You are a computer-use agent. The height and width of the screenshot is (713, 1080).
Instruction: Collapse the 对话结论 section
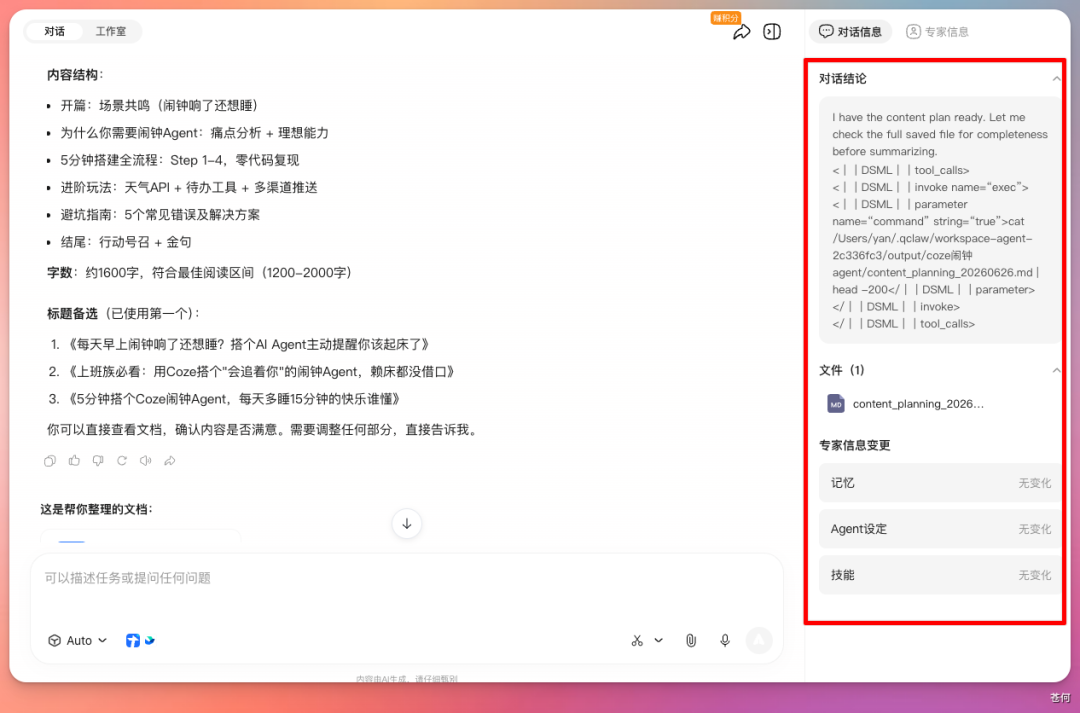click(x=1056, y=79)
